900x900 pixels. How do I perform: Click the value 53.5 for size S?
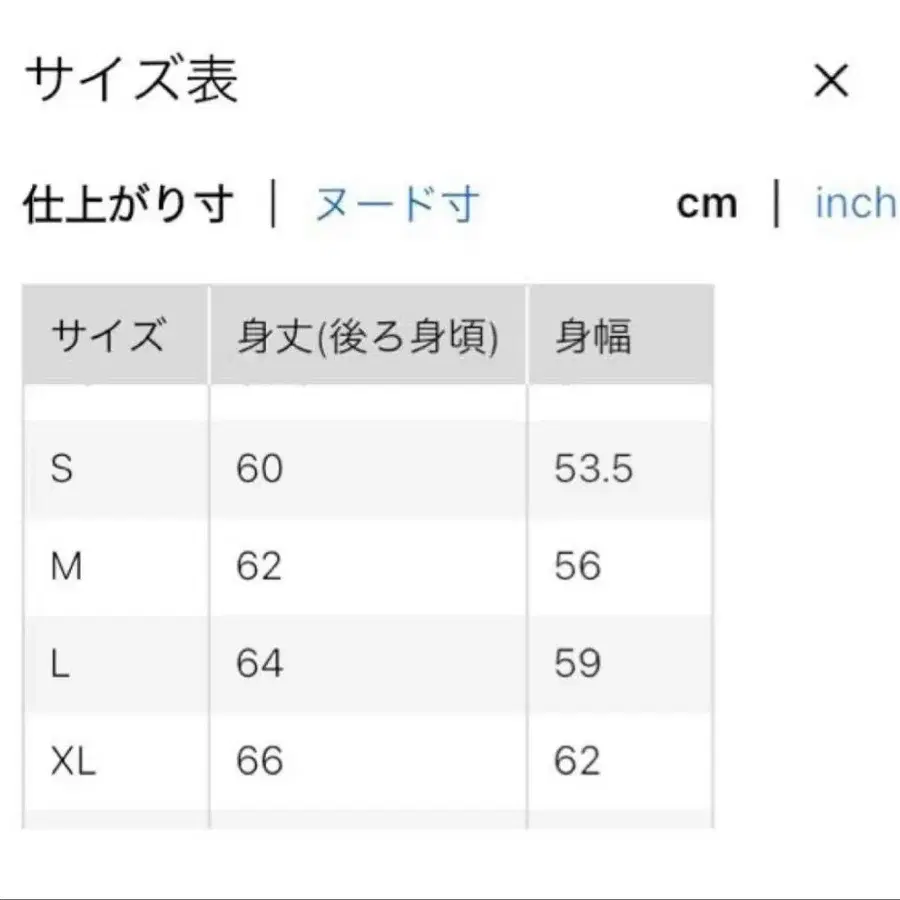click(x=590, y=468)
